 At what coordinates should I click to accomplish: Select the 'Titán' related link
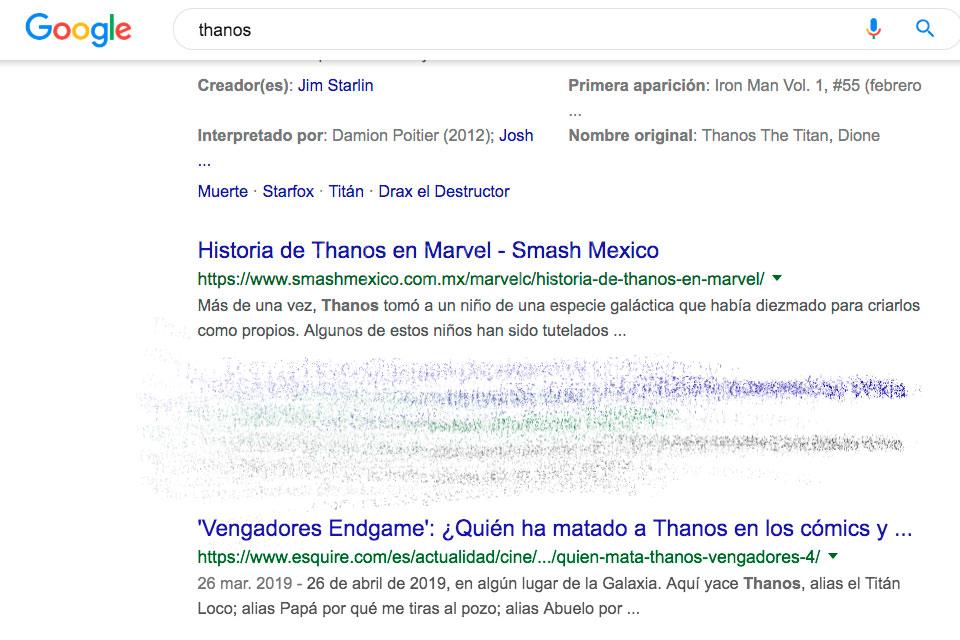(x=346, y=191)
